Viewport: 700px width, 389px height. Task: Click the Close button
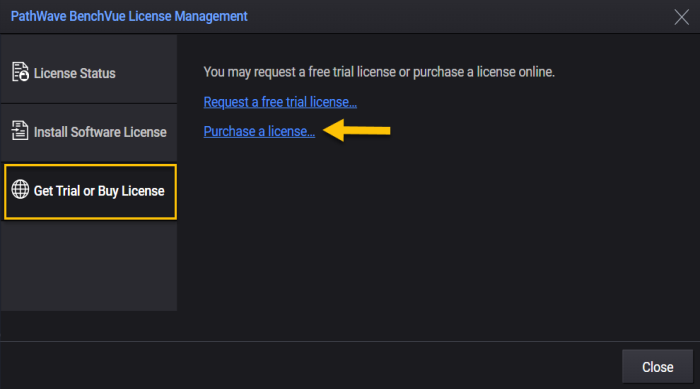(657, 367)
